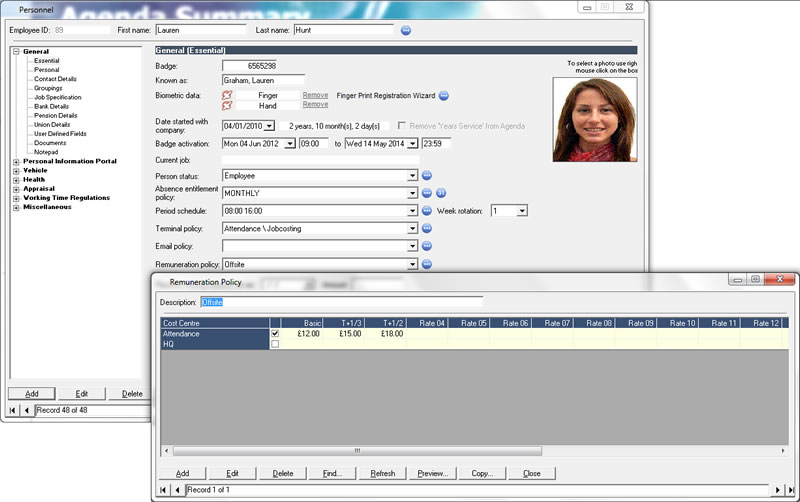The image size is (800, 502).
Task: Toggle Remove 'Years Service' from Agenda checkbox
Action: pos(402,126)
